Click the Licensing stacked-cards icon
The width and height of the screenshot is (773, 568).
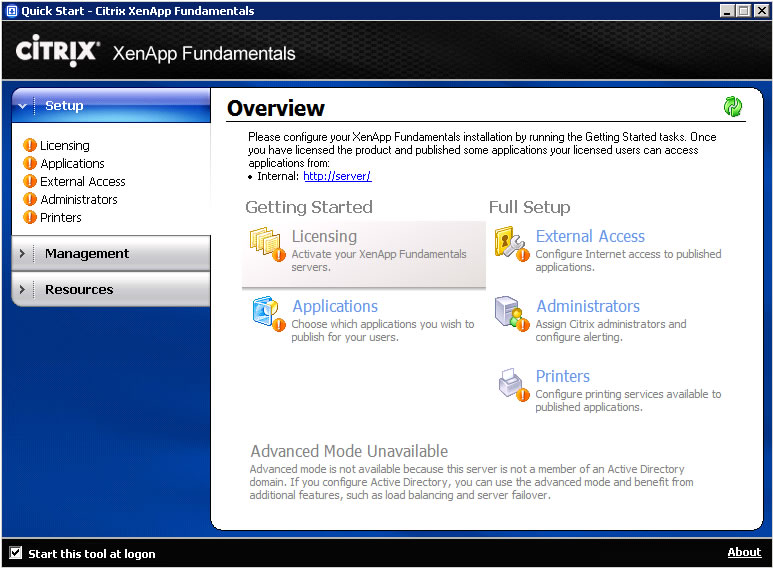267,244
